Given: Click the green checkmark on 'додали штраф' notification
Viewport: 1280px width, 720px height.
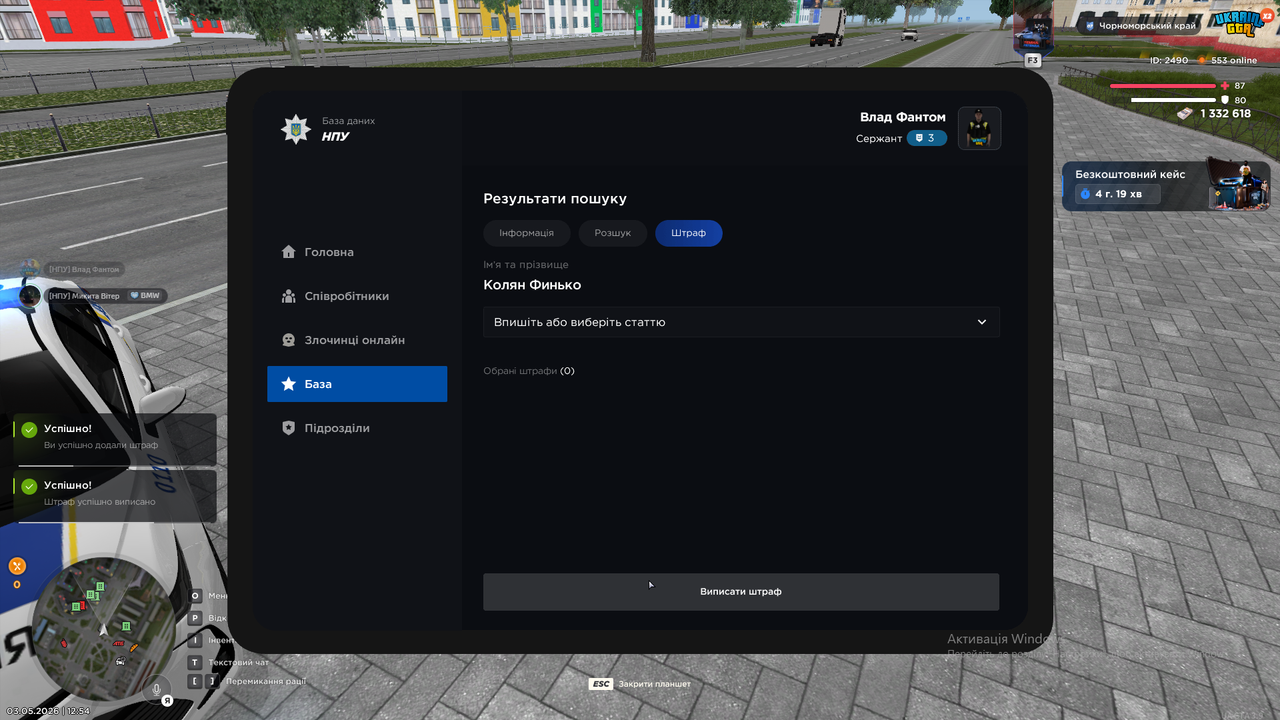Looking at the screenshot, I should click(29, 430).
